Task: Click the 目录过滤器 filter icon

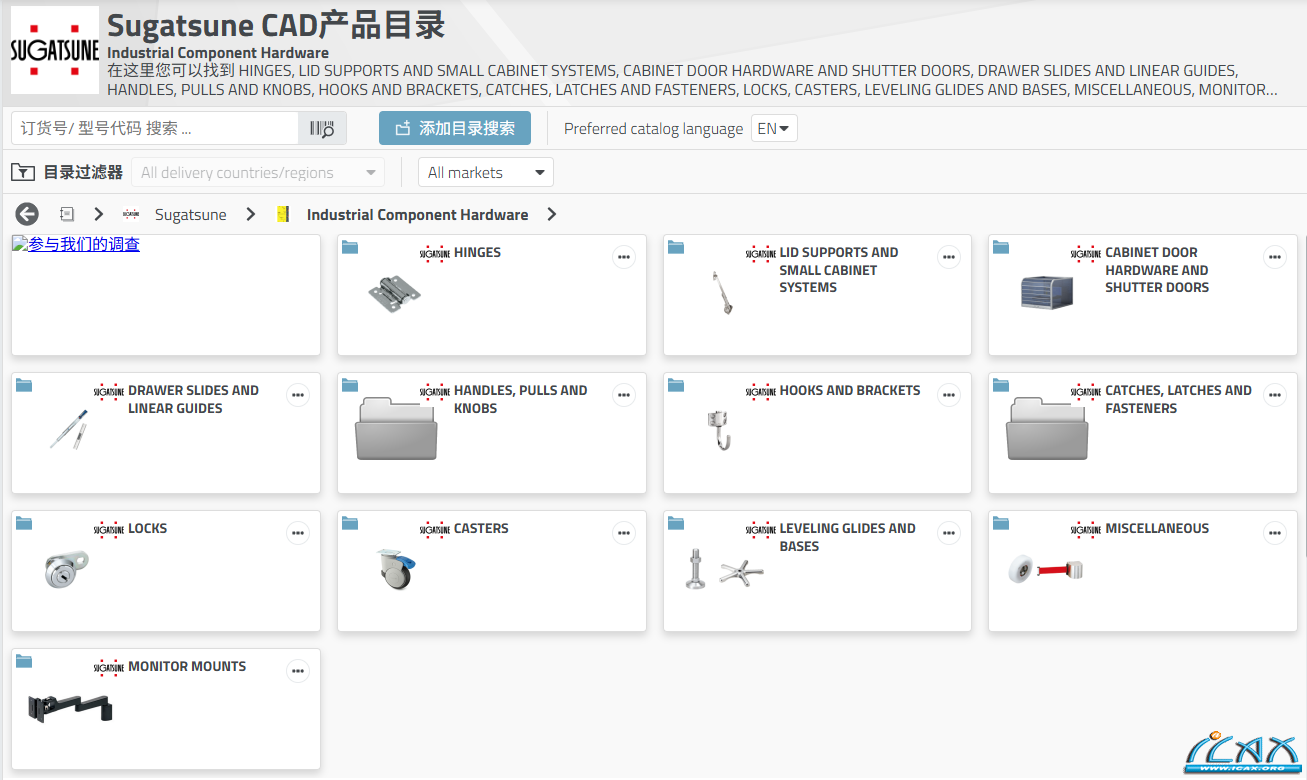Action: coord(23,172)
